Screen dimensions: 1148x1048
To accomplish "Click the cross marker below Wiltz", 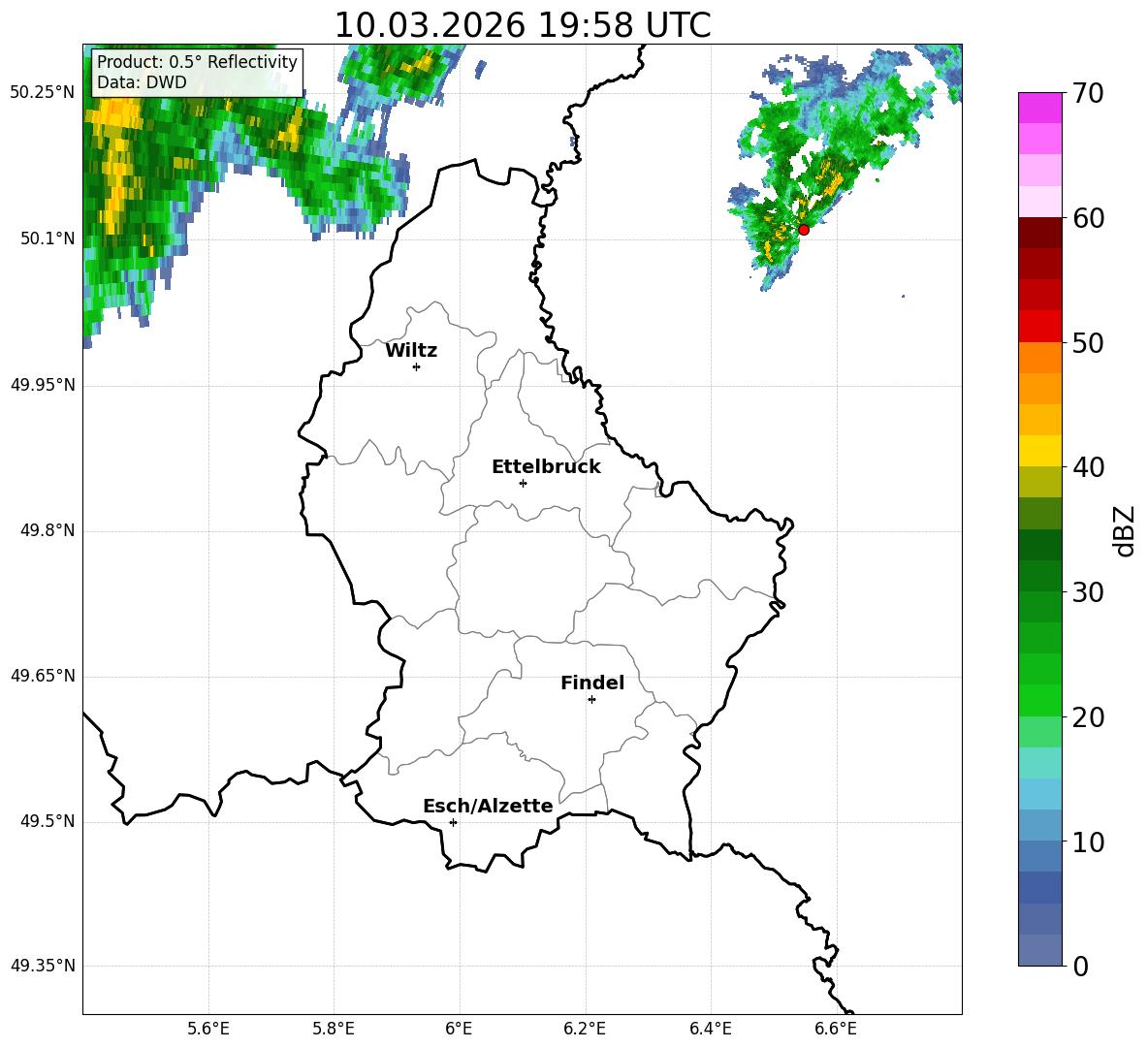I will click(417, 366).
